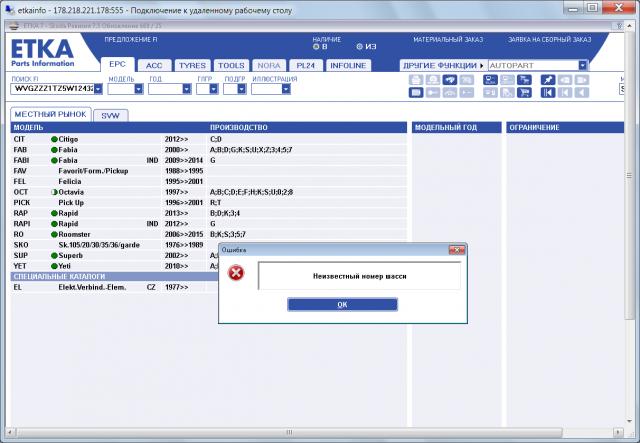This screenshot has height=443, width=640.
Task: Open the Модель dropdown
Action: coord(138,88)
